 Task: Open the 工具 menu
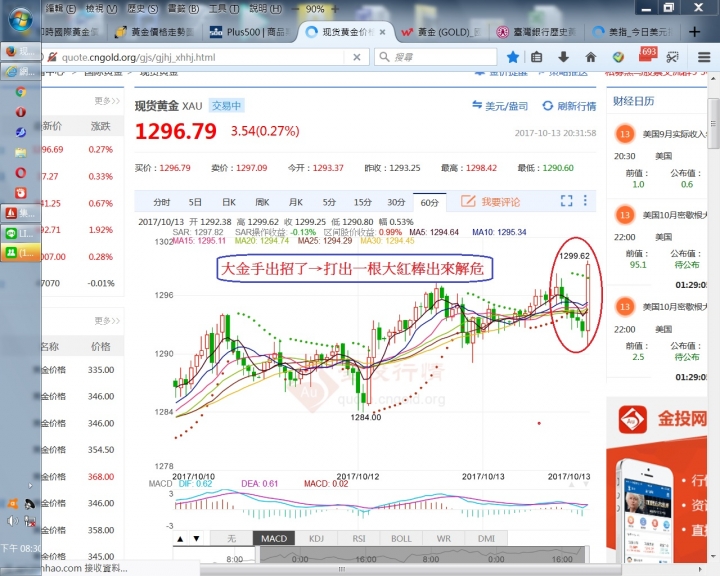point(224,8)
